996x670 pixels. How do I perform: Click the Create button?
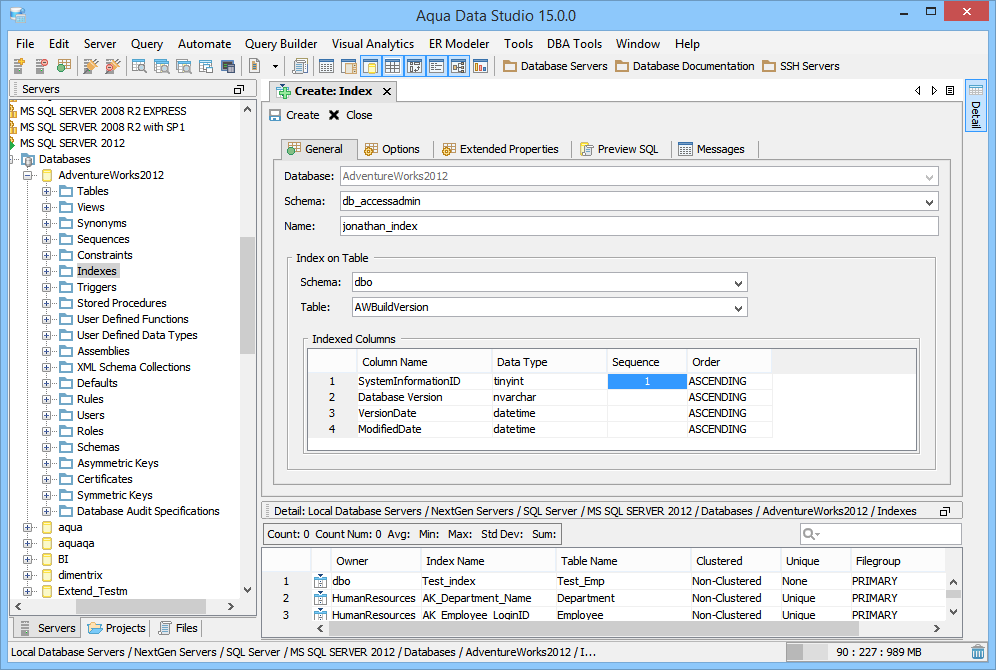tap(294, 115)
